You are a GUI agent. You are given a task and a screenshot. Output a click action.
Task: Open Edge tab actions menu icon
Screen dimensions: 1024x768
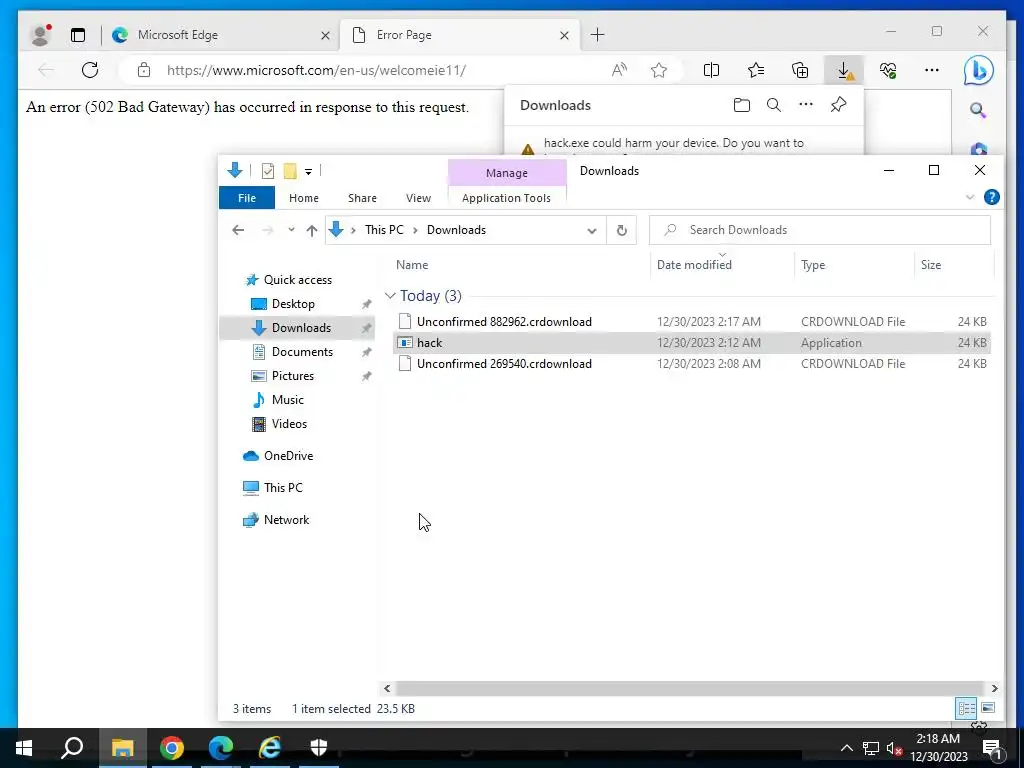tap(78, 35)
